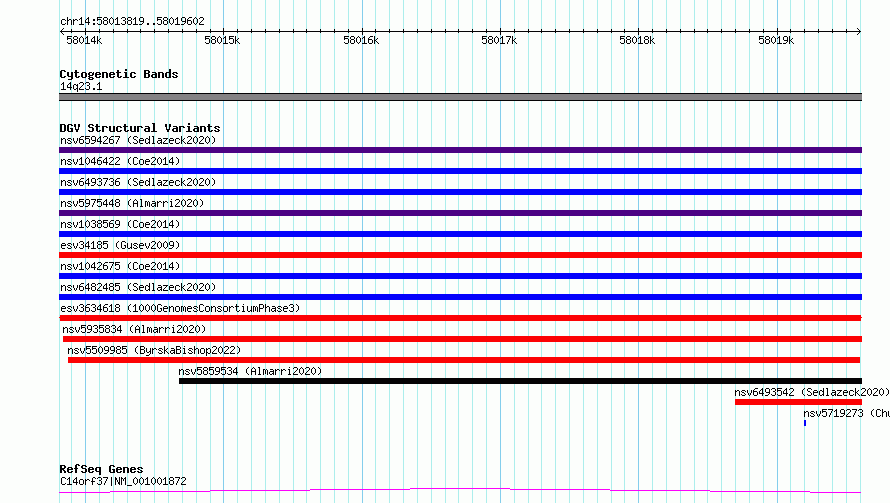Open variant nsv6594267 (Sedlazeck2020) label
Viewport: 890px width, 503px height.
pyautogui.click(x=138, y=140)
